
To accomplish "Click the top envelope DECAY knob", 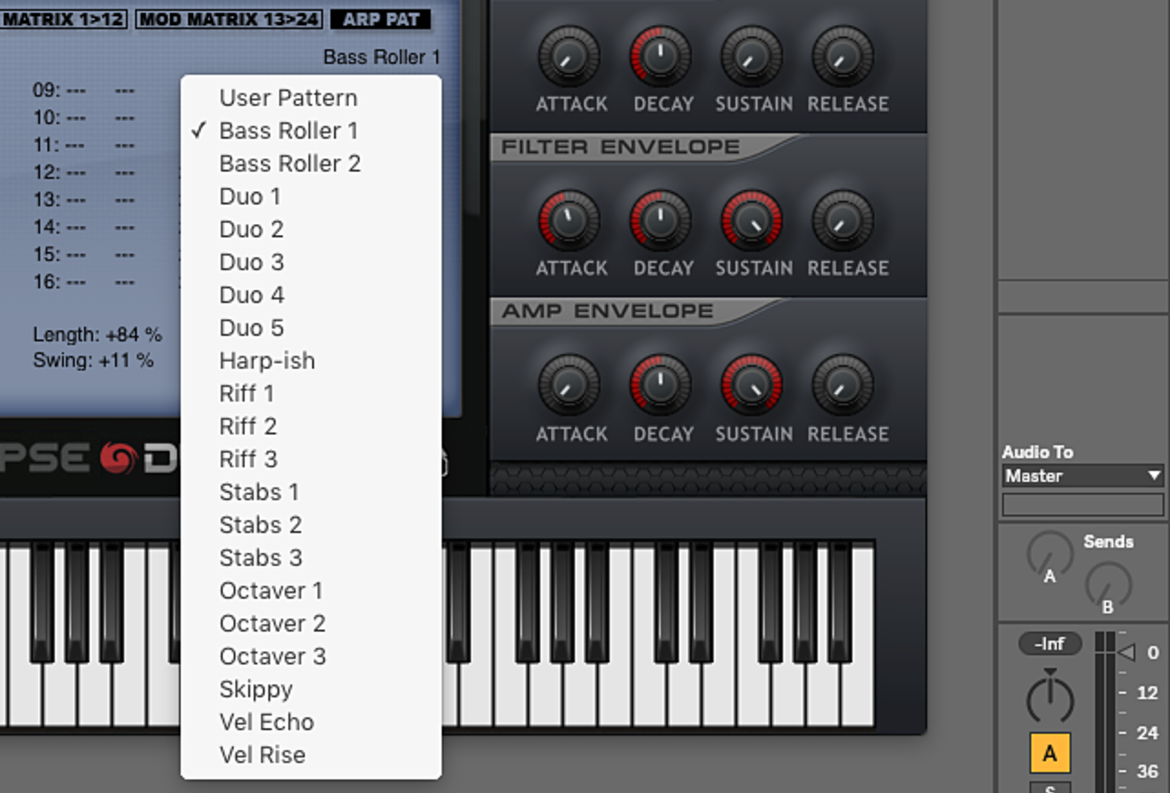I will click(661, 56).
